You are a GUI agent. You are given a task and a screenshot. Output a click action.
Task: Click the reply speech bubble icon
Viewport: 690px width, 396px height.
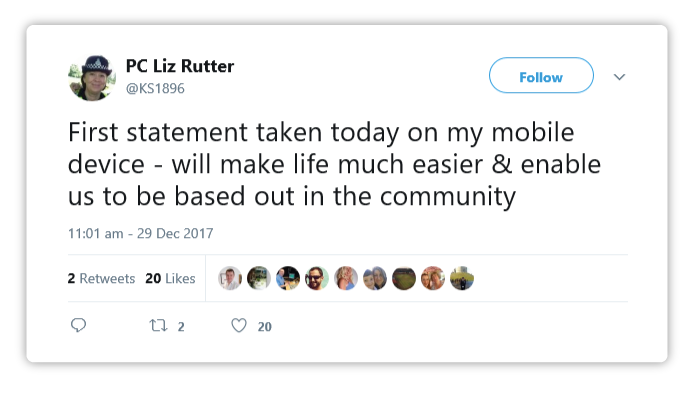(x=78, y=325)
